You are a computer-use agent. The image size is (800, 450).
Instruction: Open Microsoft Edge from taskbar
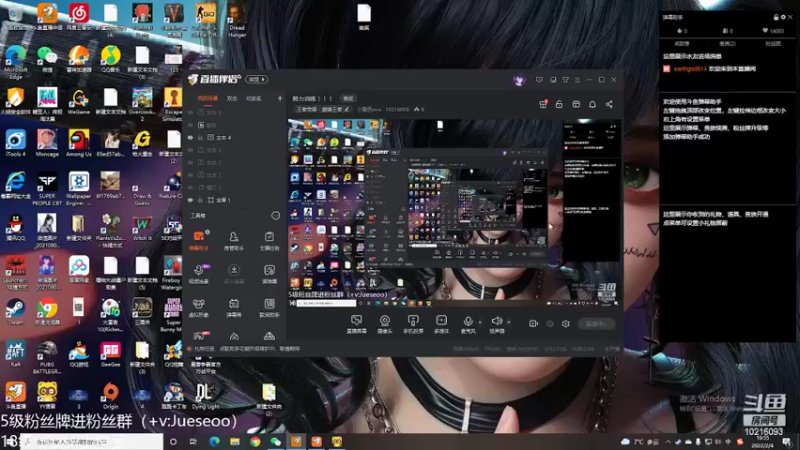(214, 442)
